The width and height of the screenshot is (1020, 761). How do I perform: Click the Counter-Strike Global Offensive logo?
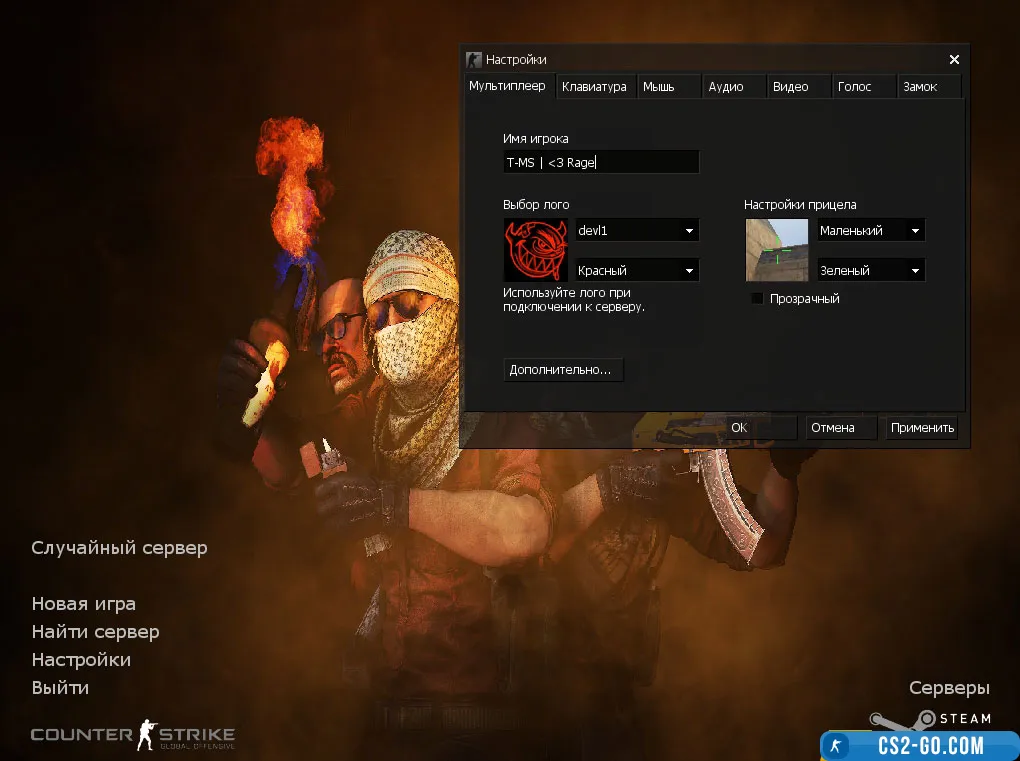tap(133, 737)
